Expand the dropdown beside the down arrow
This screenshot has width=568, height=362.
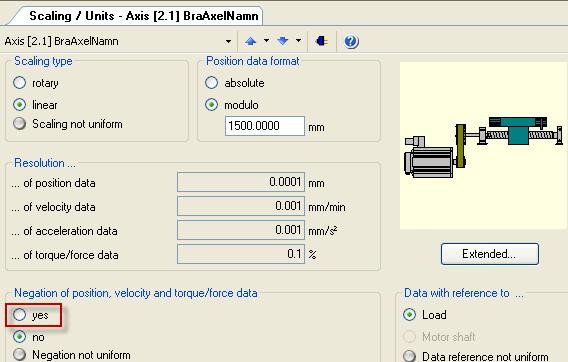coord(298,41)
